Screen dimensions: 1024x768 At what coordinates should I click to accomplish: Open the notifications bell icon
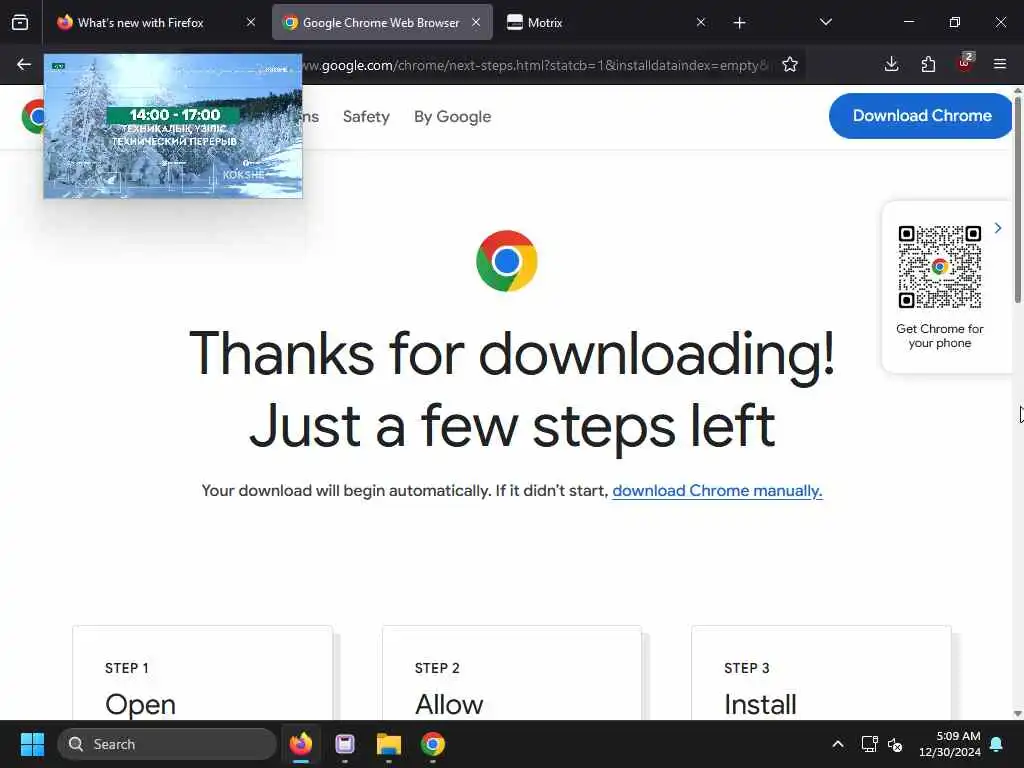click(997, 744)
